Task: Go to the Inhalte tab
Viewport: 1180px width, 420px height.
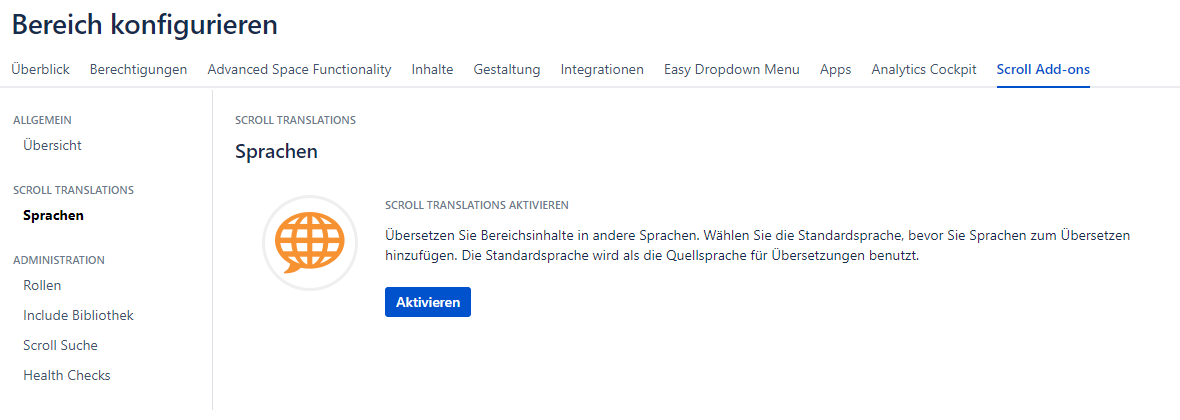Action: click(x=433, y=70)
